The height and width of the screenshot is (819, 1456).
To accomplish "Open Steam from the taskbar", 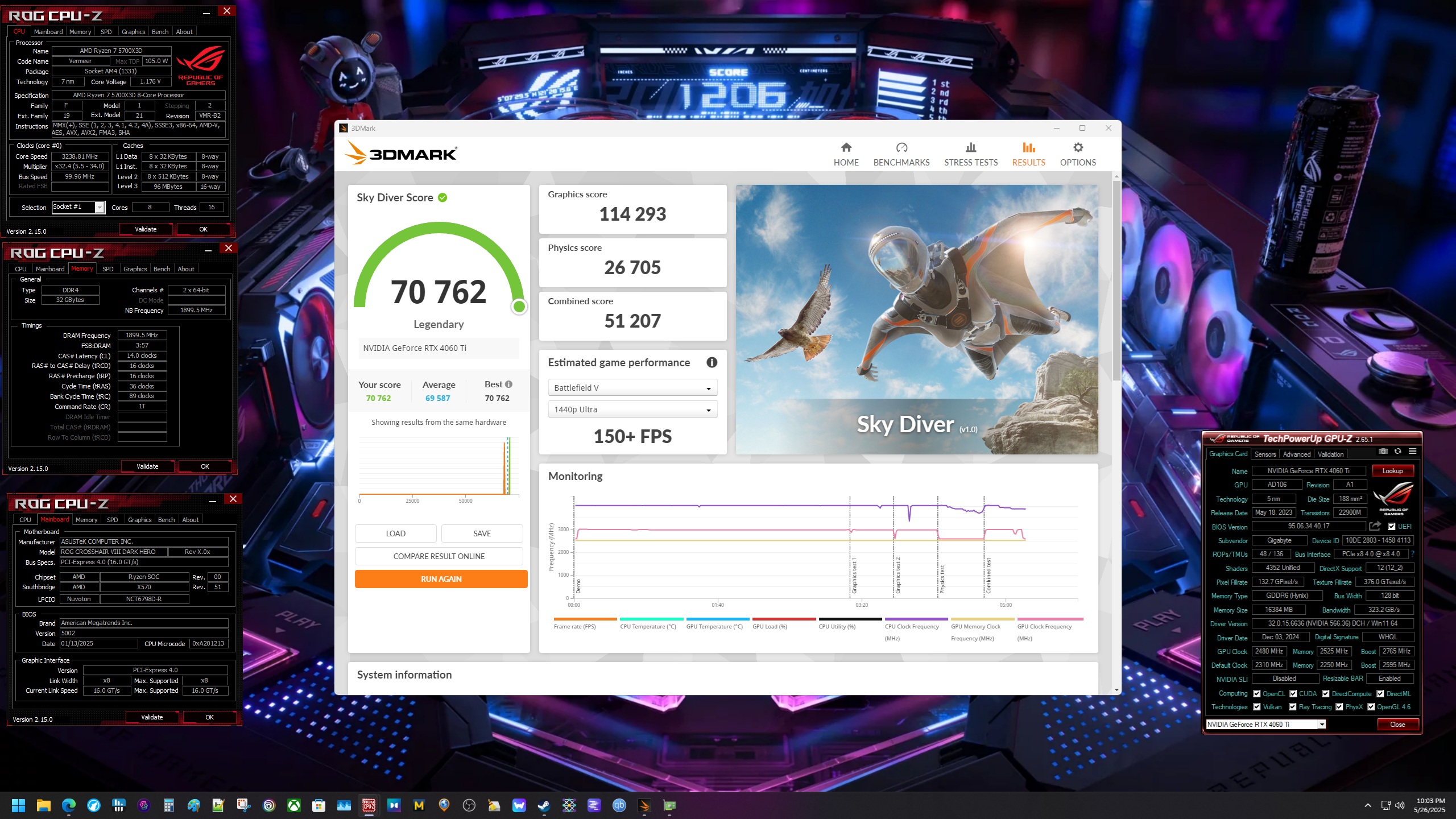I will coord(544,805).
